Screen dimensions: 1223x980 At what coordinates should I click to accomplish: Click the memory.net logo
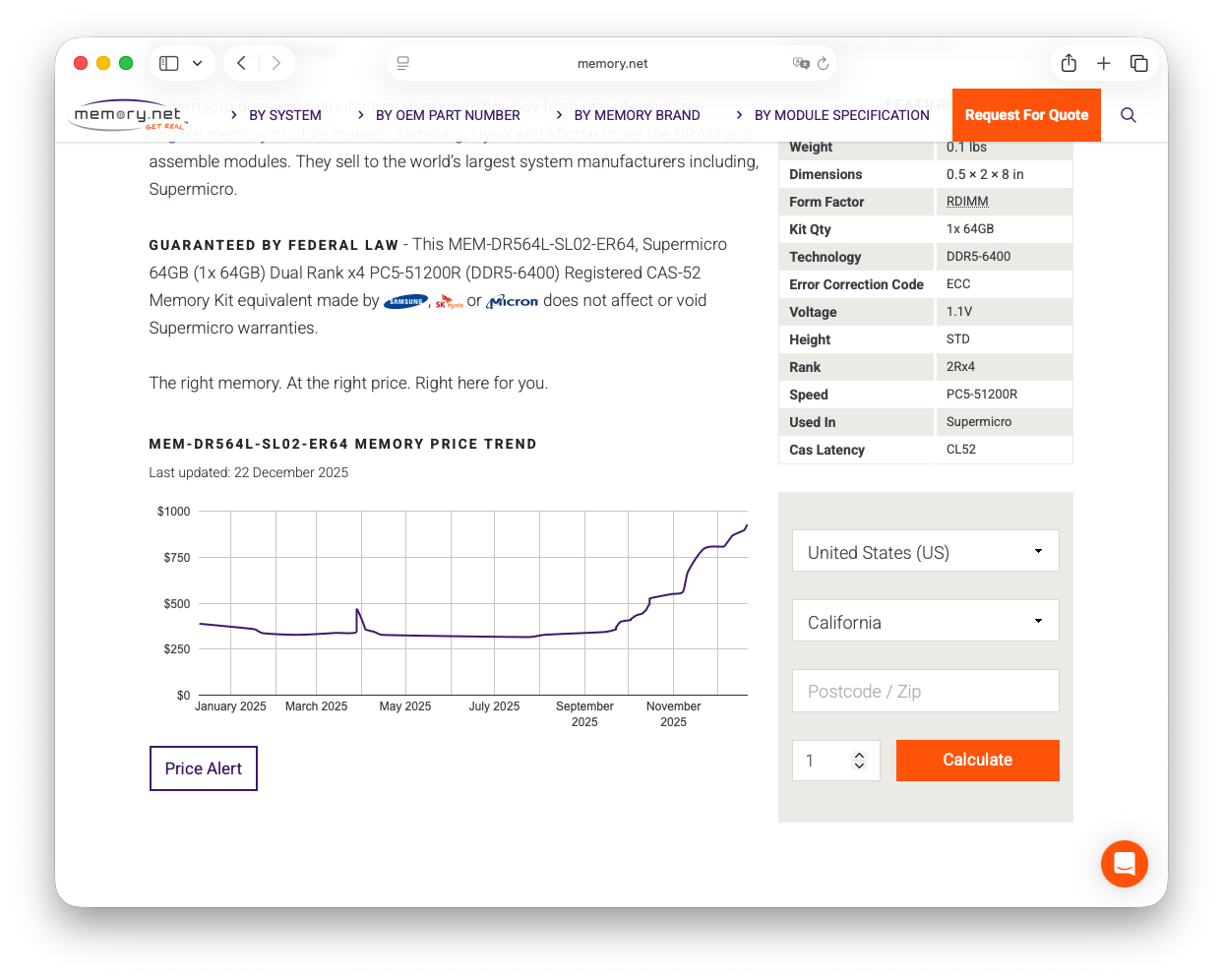pos(128,115)
